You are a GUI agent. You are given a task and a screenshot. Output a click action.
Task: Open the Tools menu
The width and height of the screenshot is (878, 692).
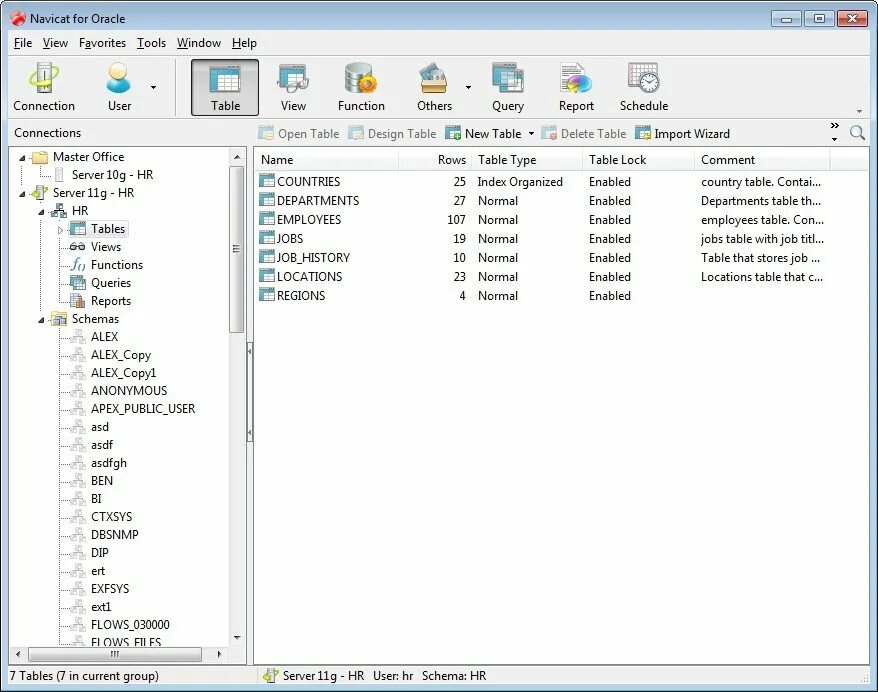tap(151, 43)
